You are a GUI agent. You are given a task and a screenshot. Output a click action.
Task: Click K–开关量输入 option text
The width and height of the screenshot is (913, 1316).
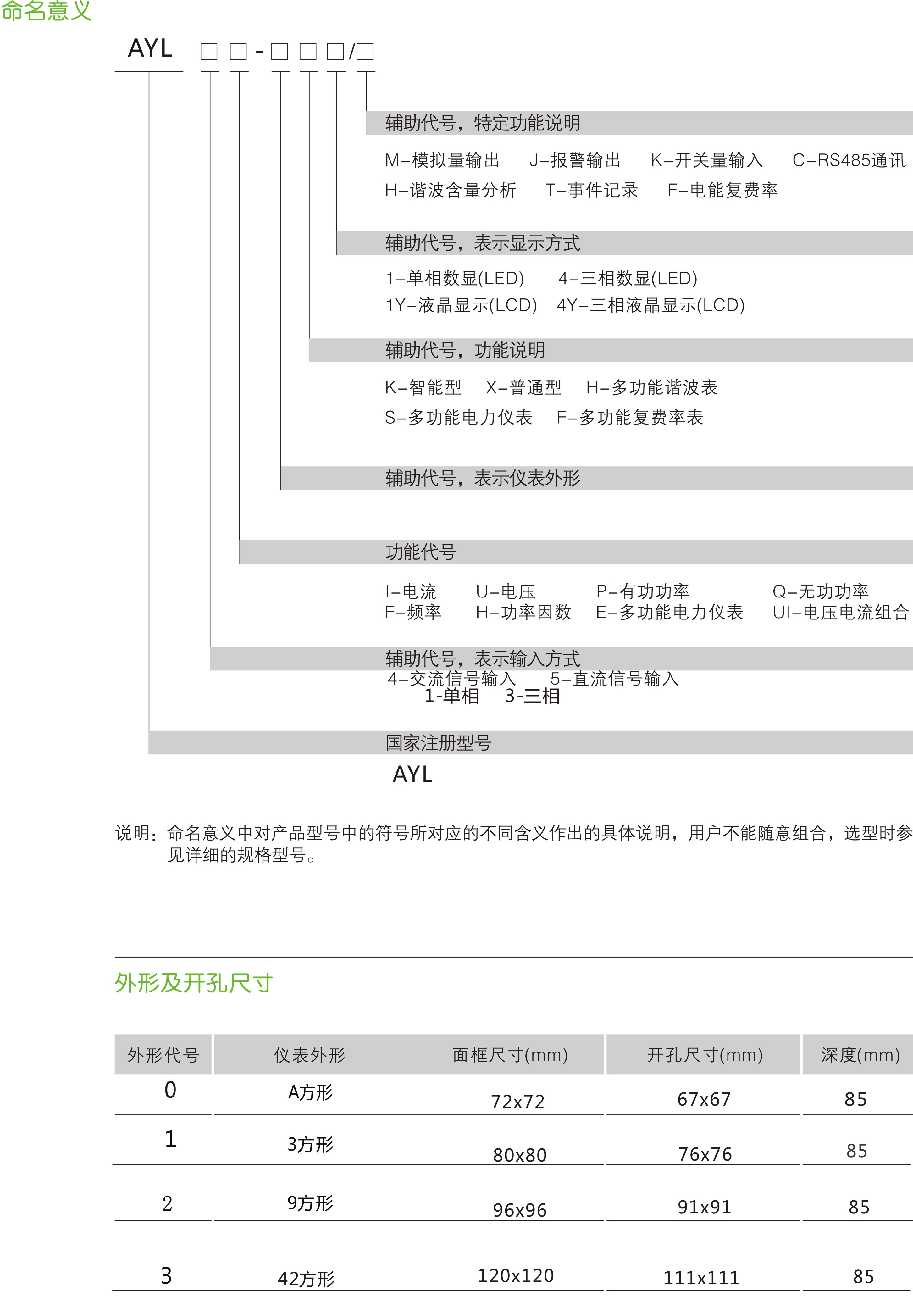point(706,160)
